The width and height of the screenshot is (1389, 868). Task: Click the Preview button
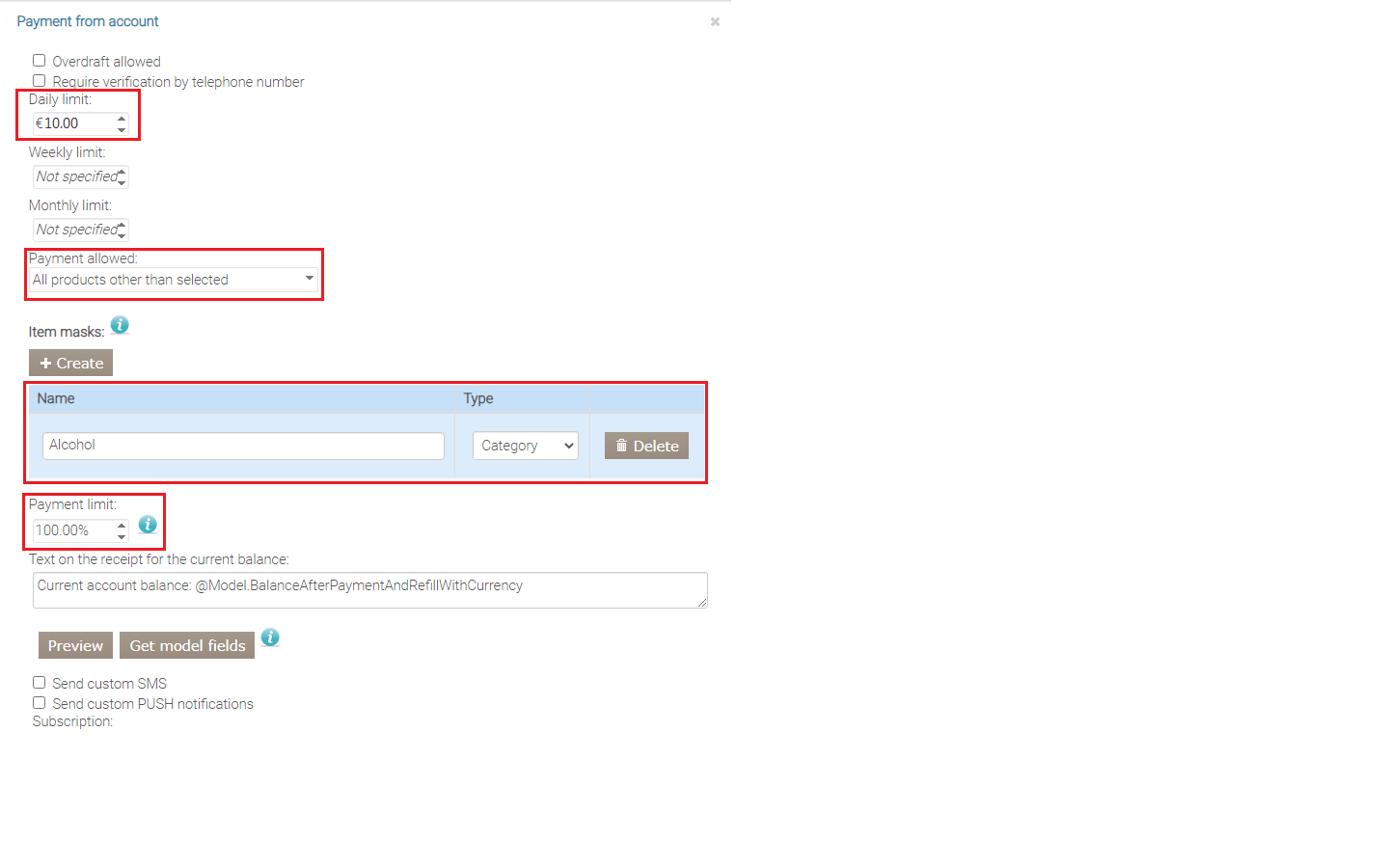point(75,645)
